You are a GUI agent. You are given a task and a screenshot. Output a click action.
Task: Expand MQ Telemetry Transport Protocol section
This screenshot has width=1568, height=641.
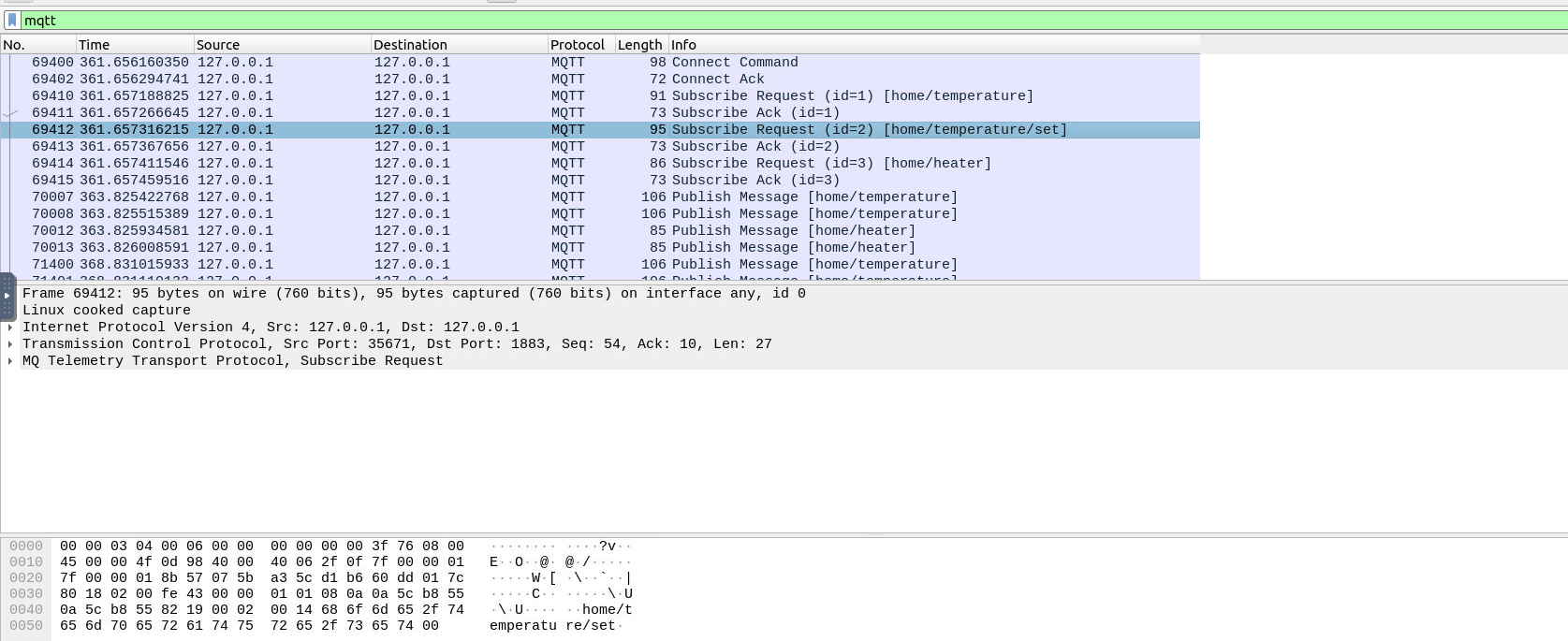[10, 361]
